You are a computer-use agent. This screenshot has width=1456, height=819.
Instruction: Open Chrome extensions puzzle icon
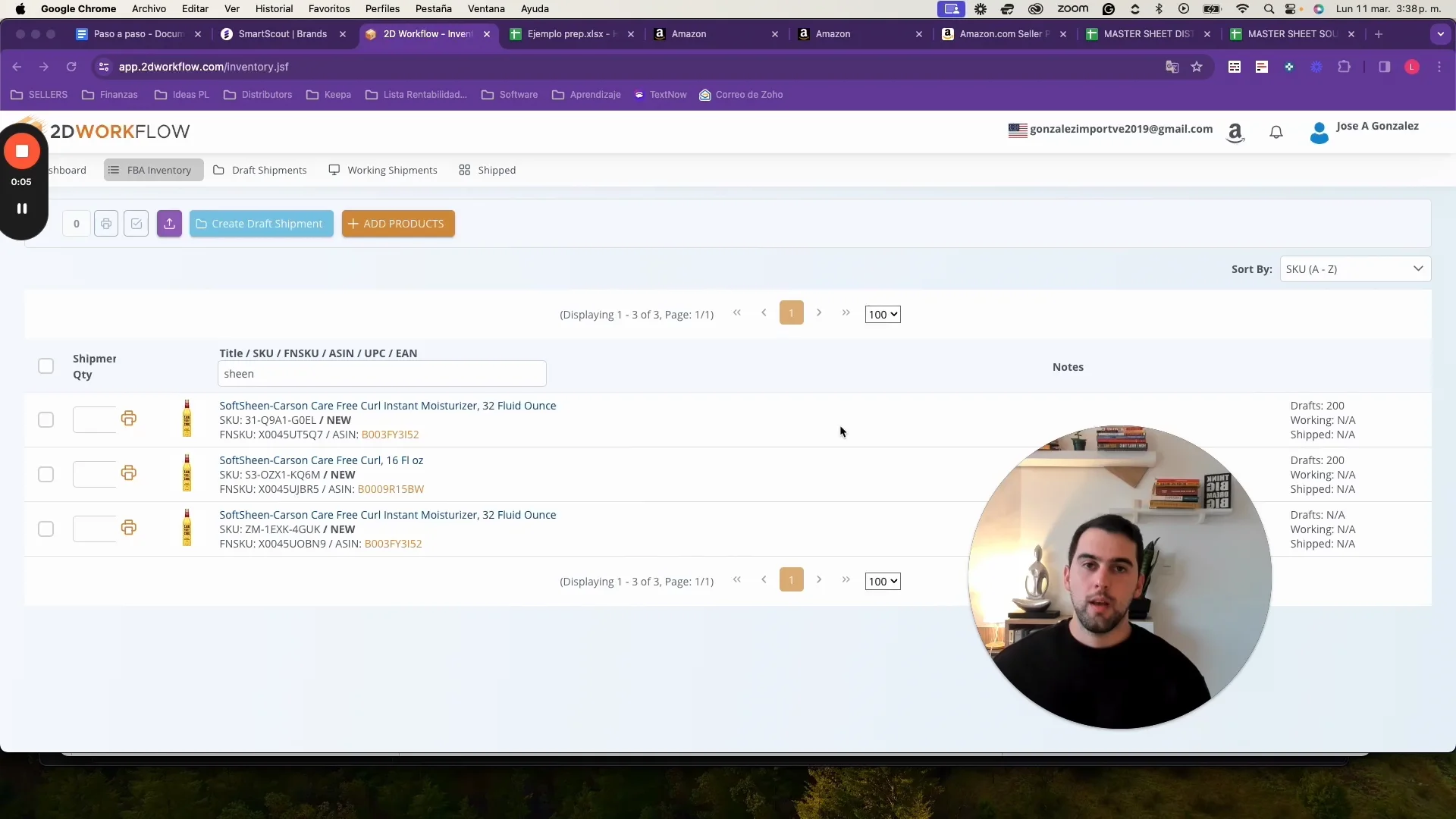(x=1345, y=67)
